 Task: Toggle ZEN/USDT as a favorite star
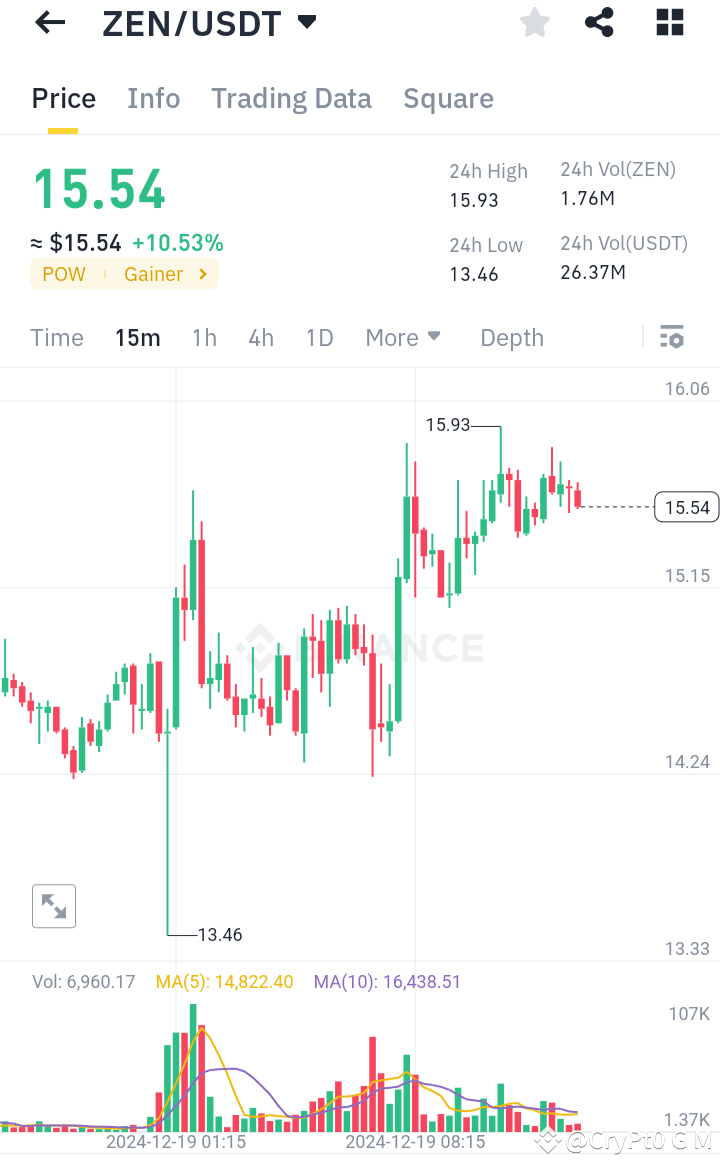(x=534, y=22)
